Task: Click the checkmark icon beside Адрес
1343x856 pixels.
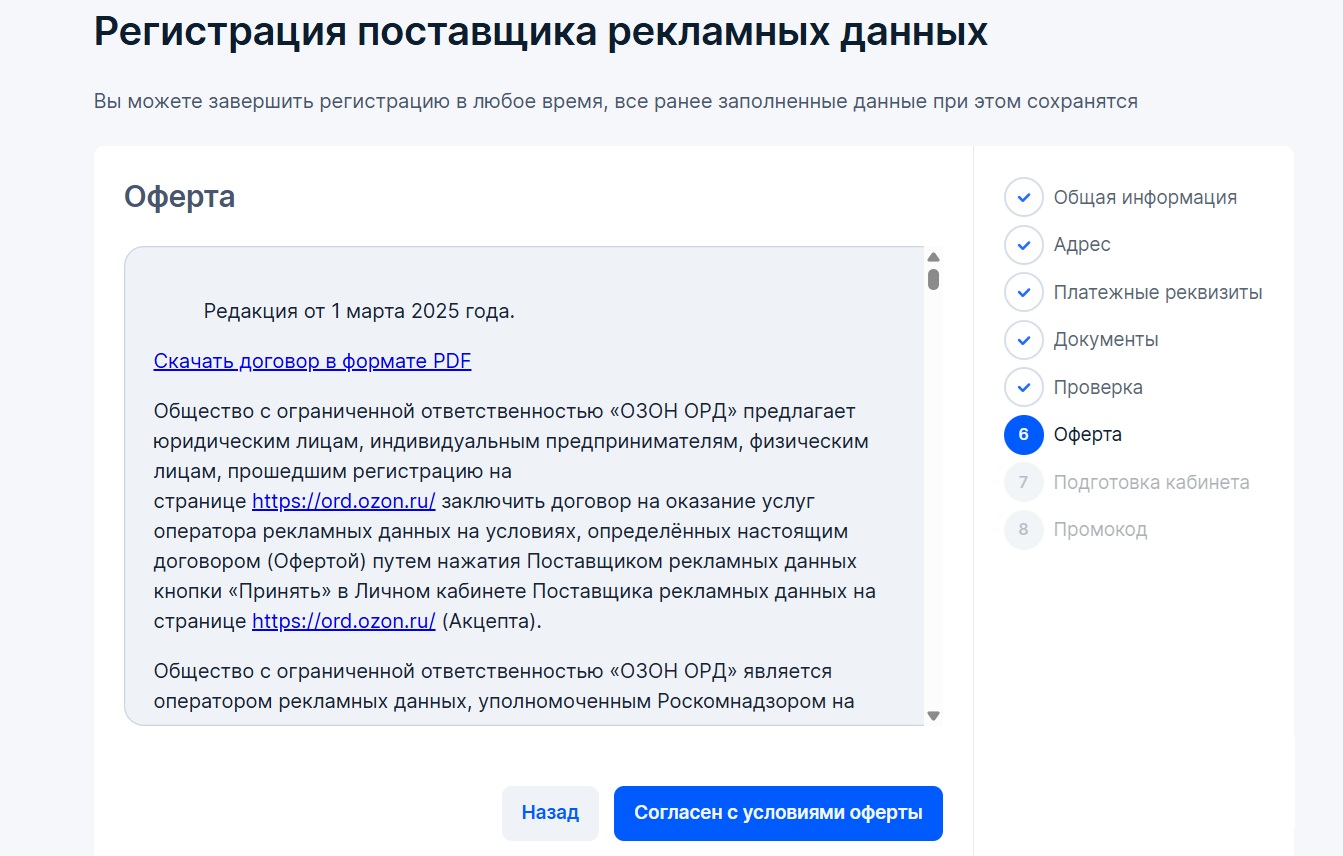Action: pyautogui.click(x=1023, y=245)
